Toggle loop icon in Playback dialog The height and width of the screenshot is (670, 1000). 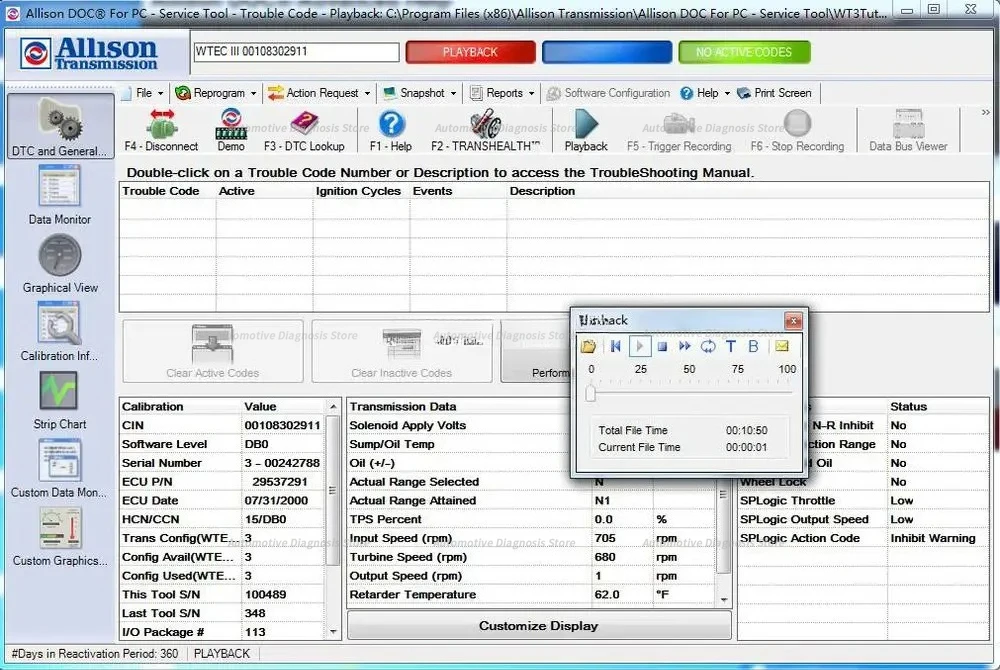(x=708, y=346)
